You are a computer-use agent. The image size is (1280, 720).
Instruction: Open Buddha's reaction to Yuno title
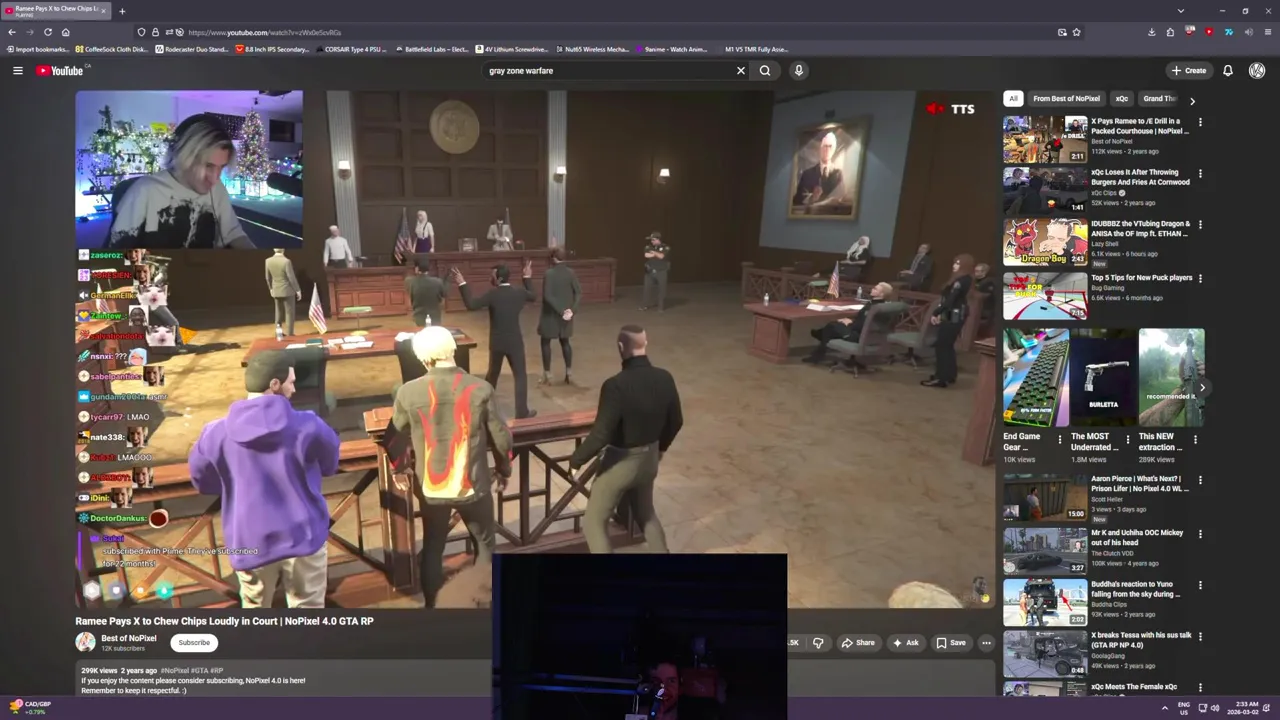click(1135, 589)
